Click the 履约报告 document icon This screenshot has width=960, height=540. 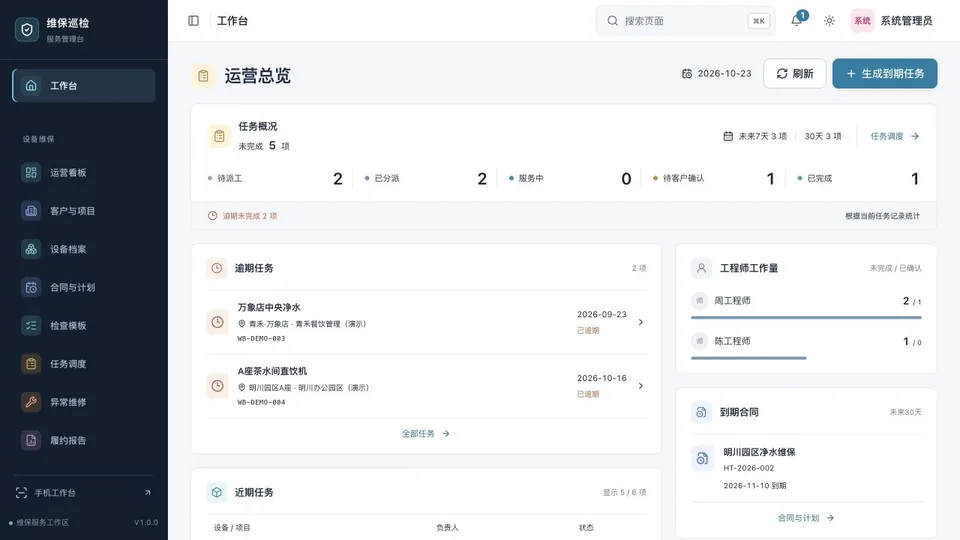tap(31, 440)
